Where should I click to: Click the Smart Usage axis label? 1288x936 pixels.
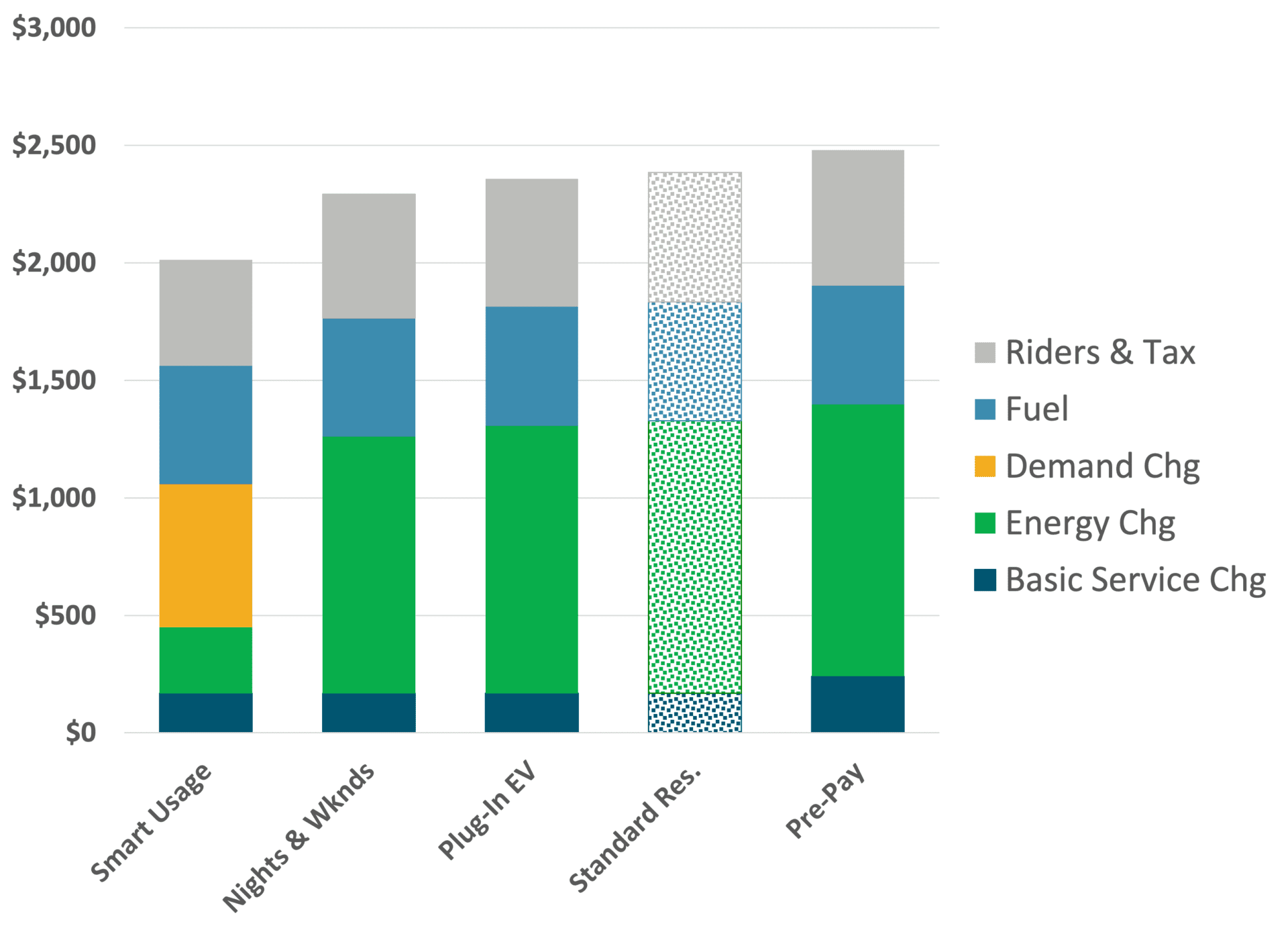tap(152, 823)
